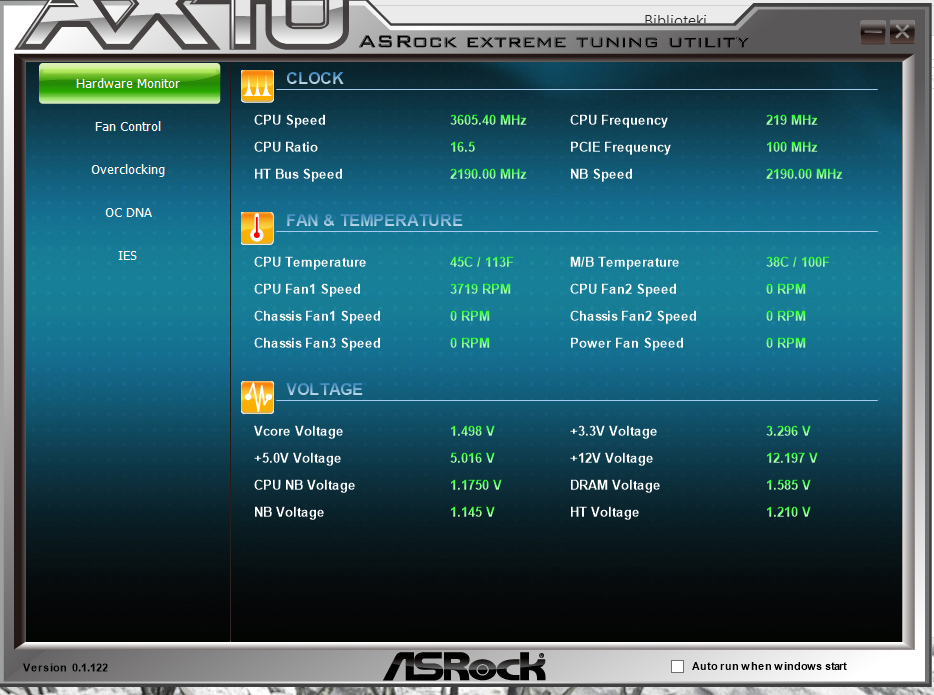This screenshot has width=934, height=695.
Task: Click the Chassis Fan2 Speed value
Action: tap(786, 316)
